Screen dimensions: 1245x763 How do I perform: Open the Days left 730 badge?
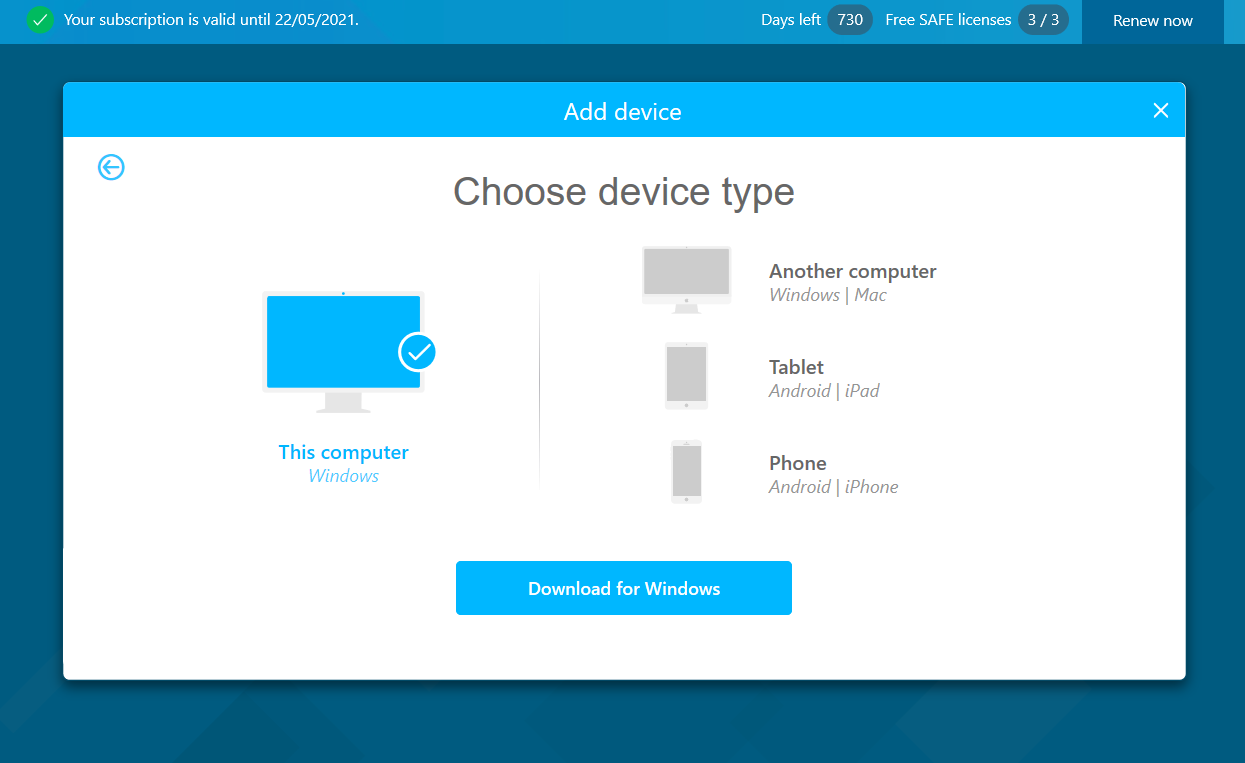click(849, 19)
